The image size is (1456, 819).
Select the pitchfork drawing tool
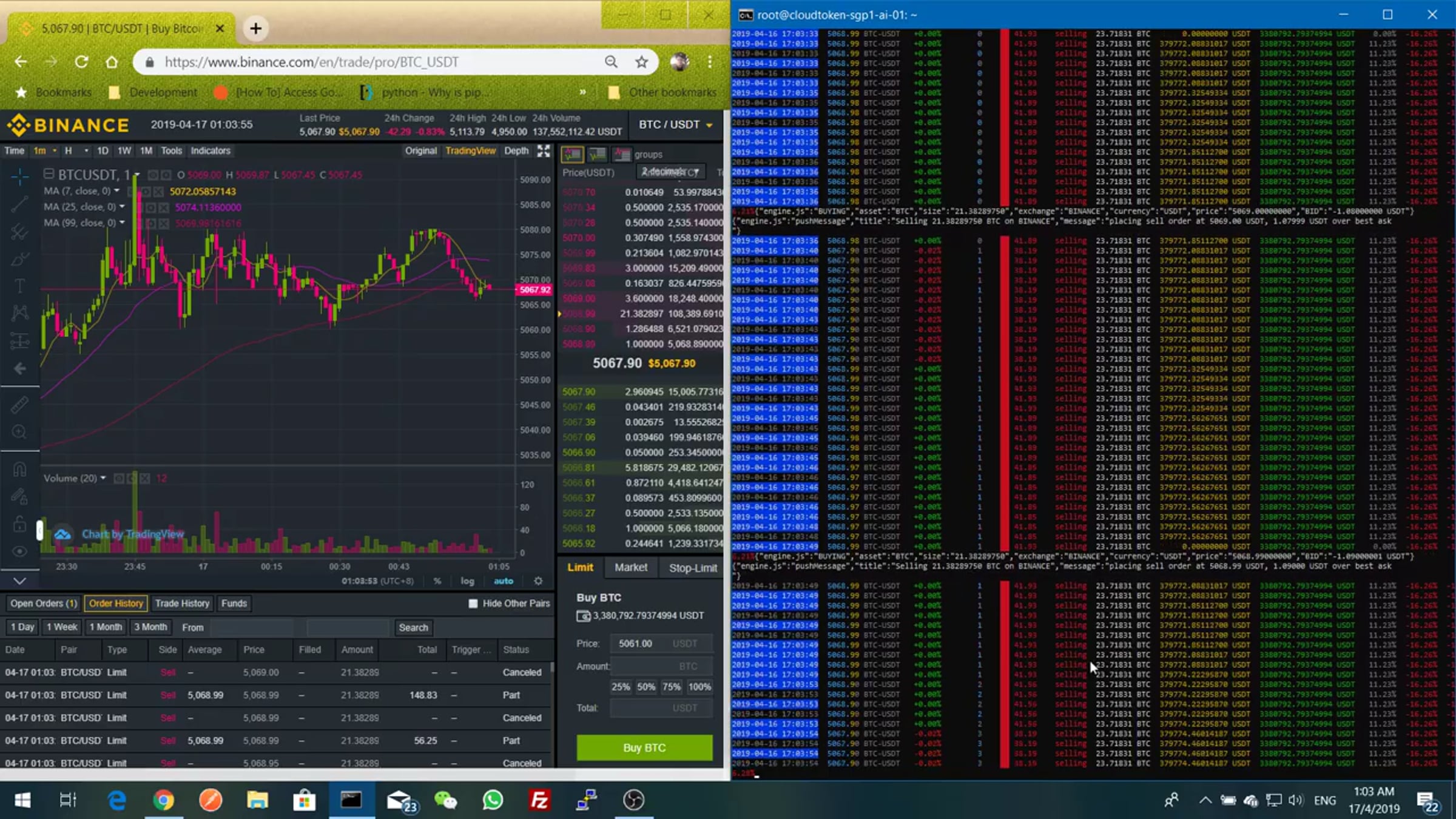[x=19, y=232]
